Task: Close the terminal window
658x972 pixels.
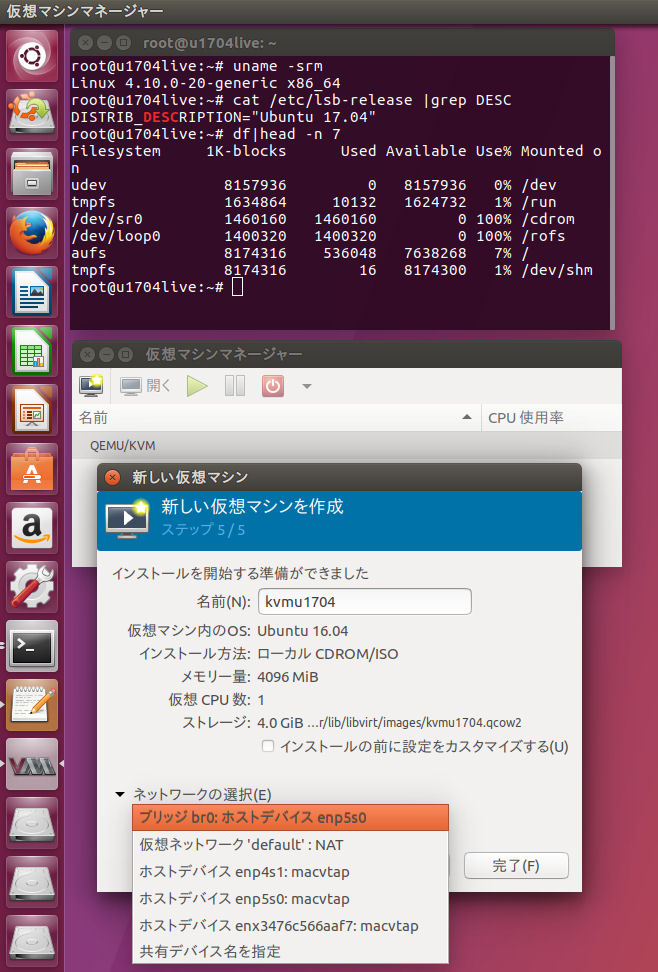Action: point(86,43)
